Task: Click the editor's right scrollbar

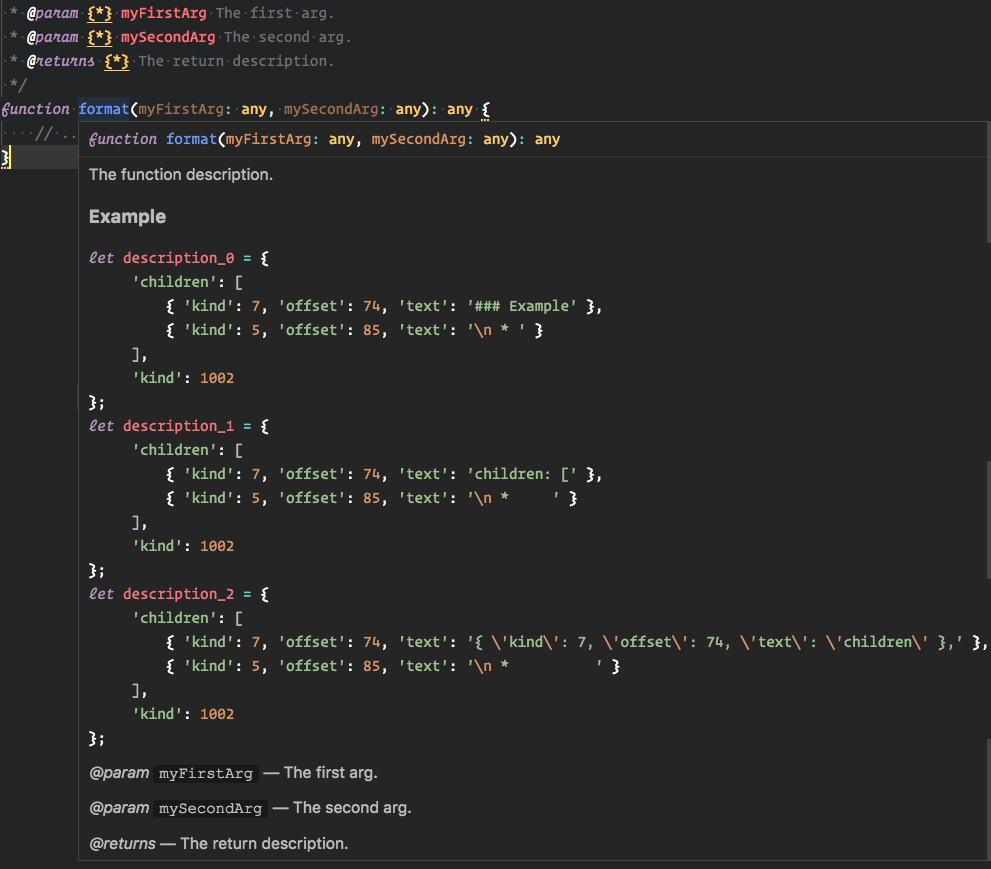Action: pyautogui.click(x=987, y=60)
